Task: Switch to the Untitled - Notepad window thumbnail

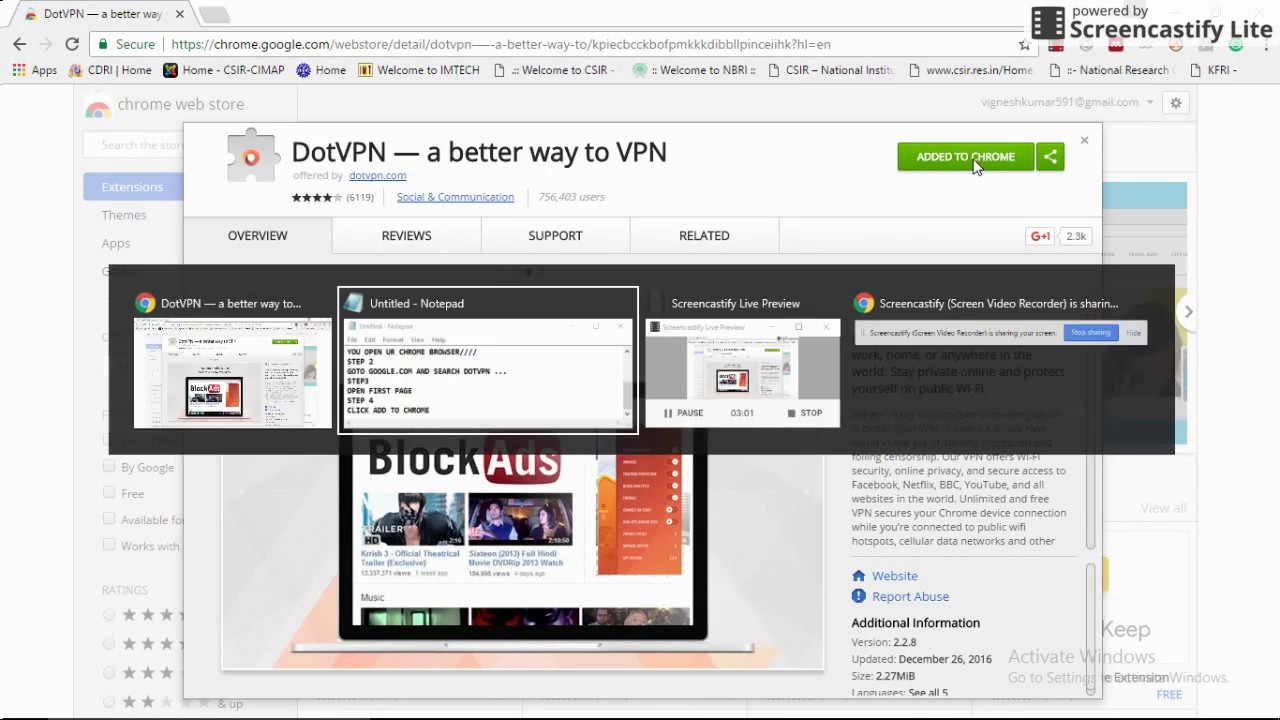Action: point(488,361)
